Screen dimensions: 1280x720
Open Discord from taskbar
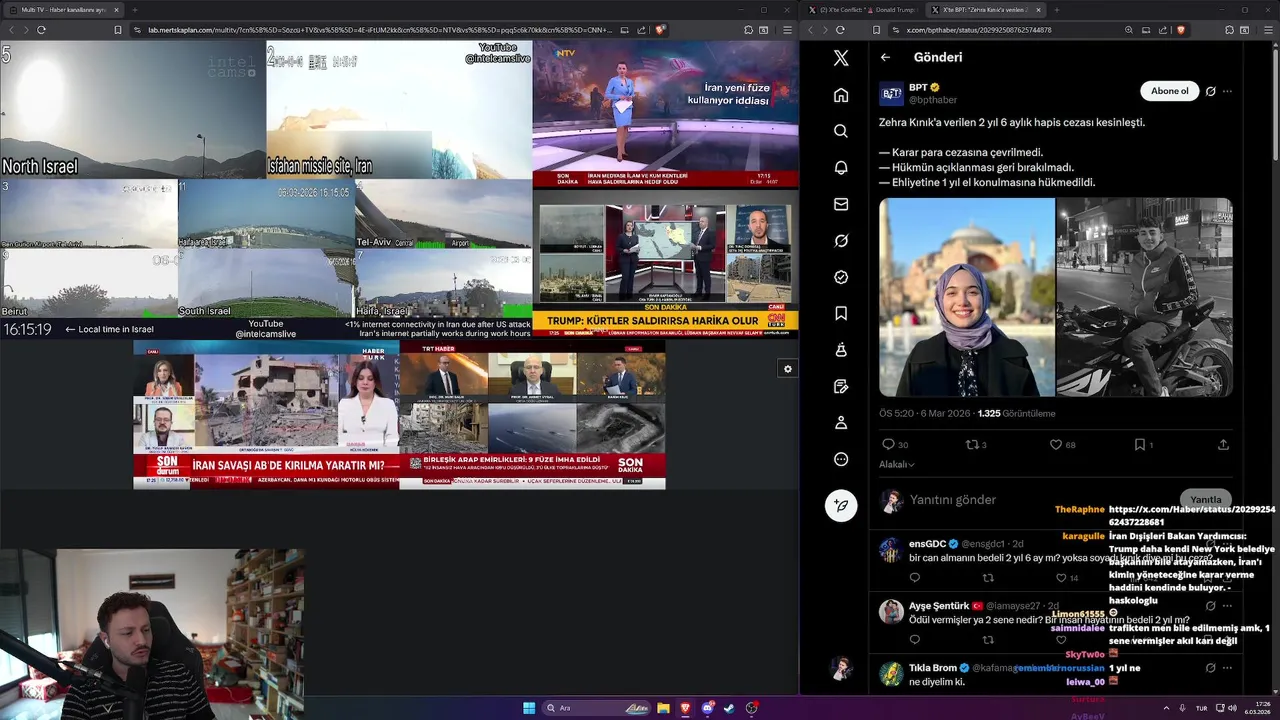click(708, 708)
